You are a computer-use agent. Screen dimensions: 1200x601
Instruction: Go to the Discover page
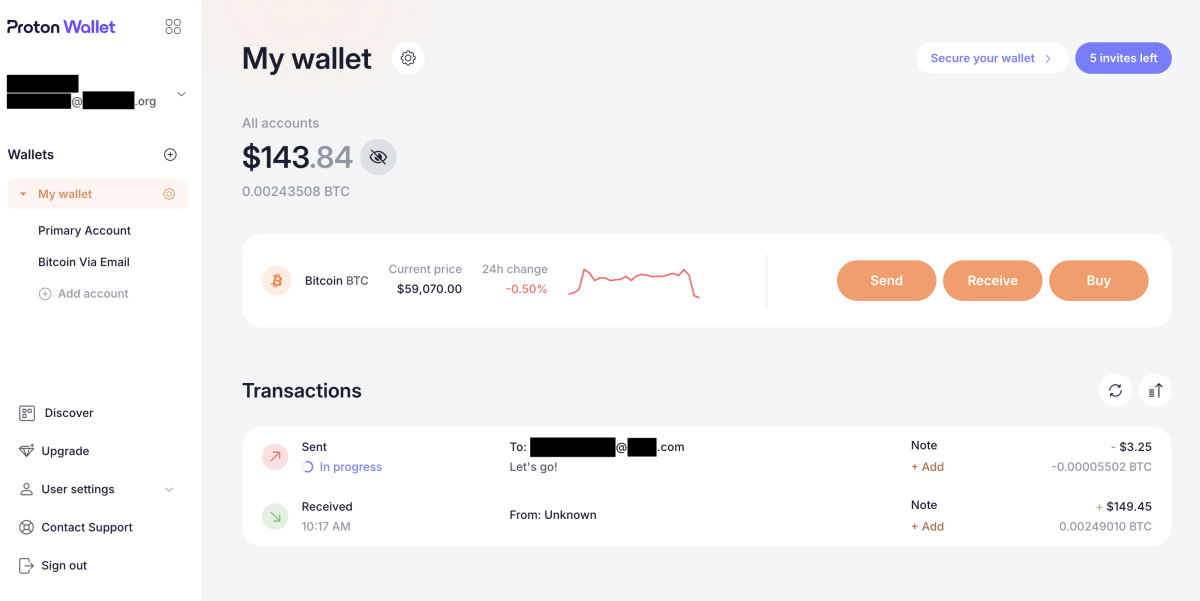[x=68, y=413]
